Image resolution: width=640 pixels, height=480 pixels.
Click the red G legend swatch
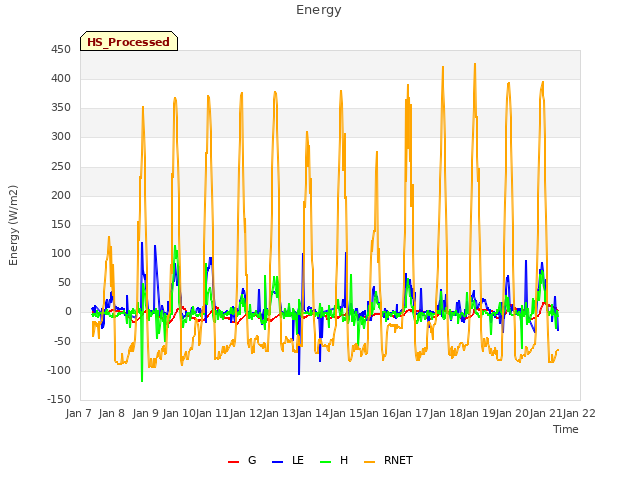(233, 462)
